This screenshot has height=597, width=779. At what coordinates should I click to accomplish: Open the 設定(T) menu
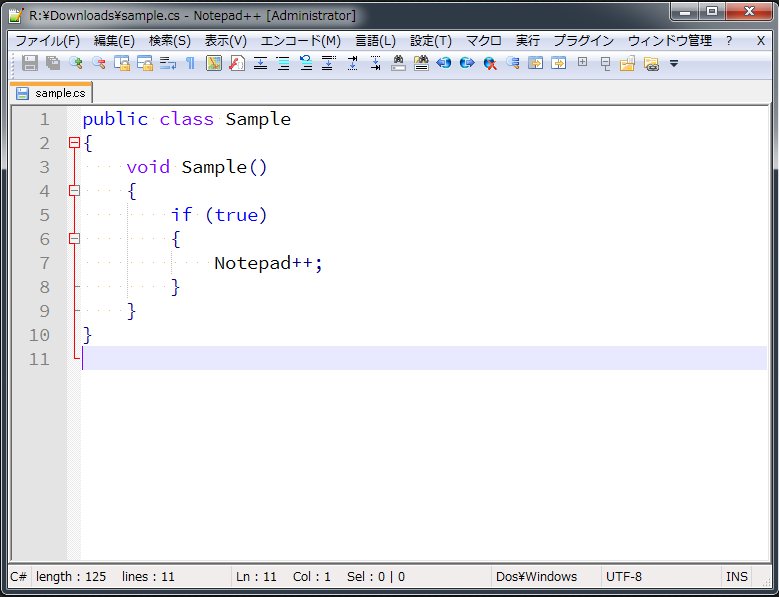click(x=431, y=41)
